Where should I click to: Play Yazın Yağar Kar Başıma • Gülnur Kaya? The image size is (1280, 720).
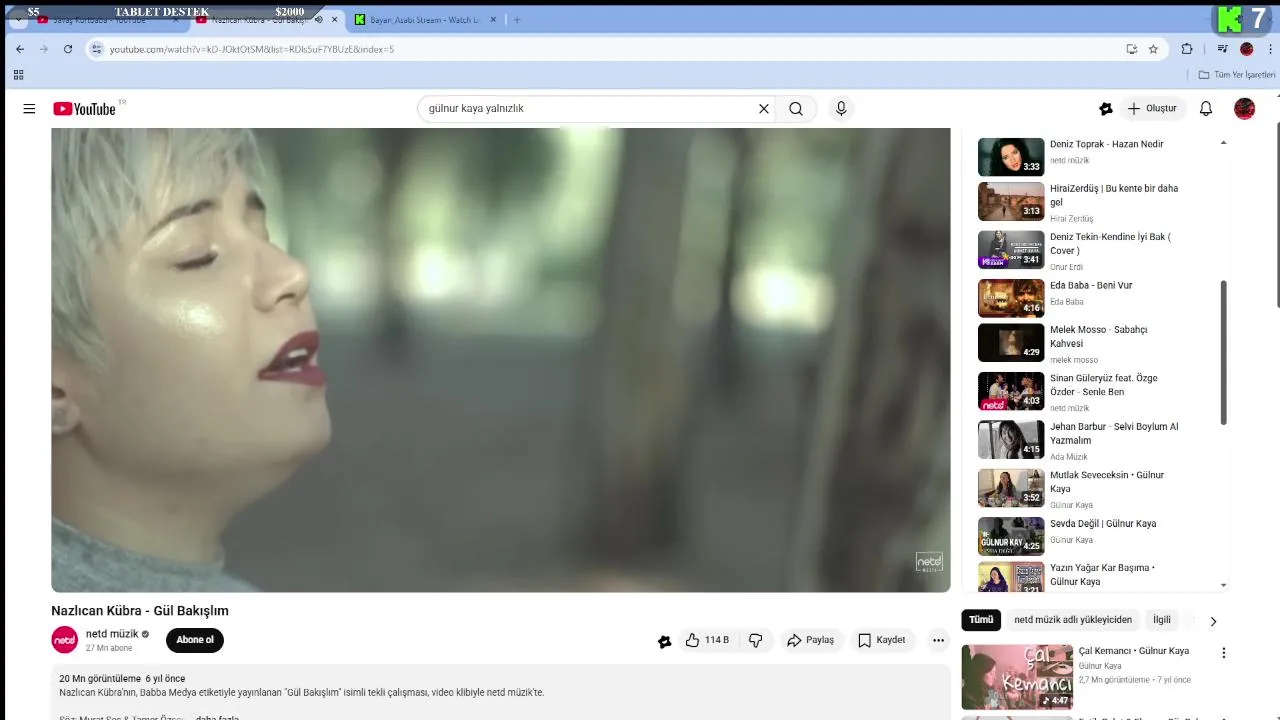pos(1090,575)
